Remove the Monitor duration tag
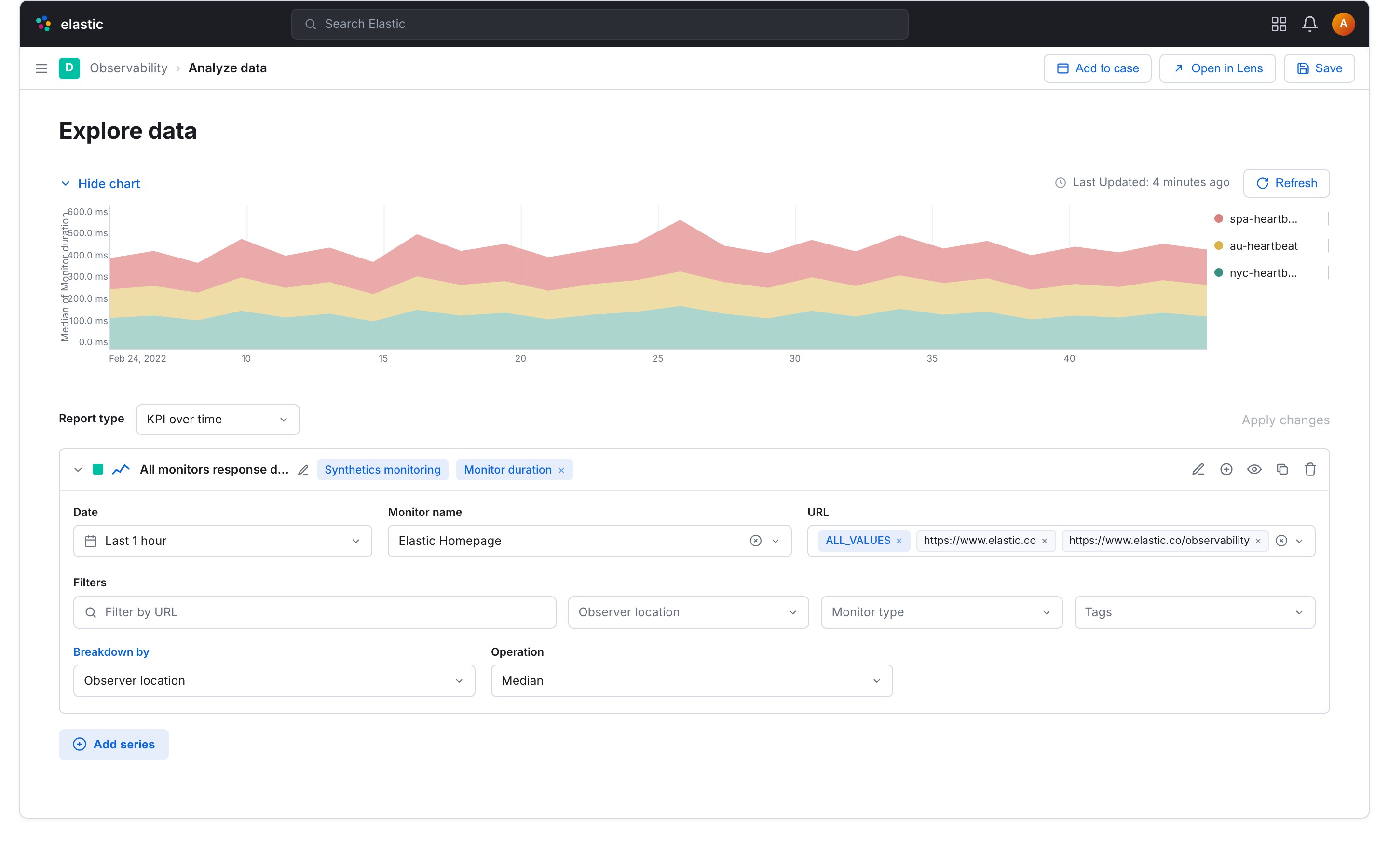Screen dimensions: 1389x868 point(561,470)
